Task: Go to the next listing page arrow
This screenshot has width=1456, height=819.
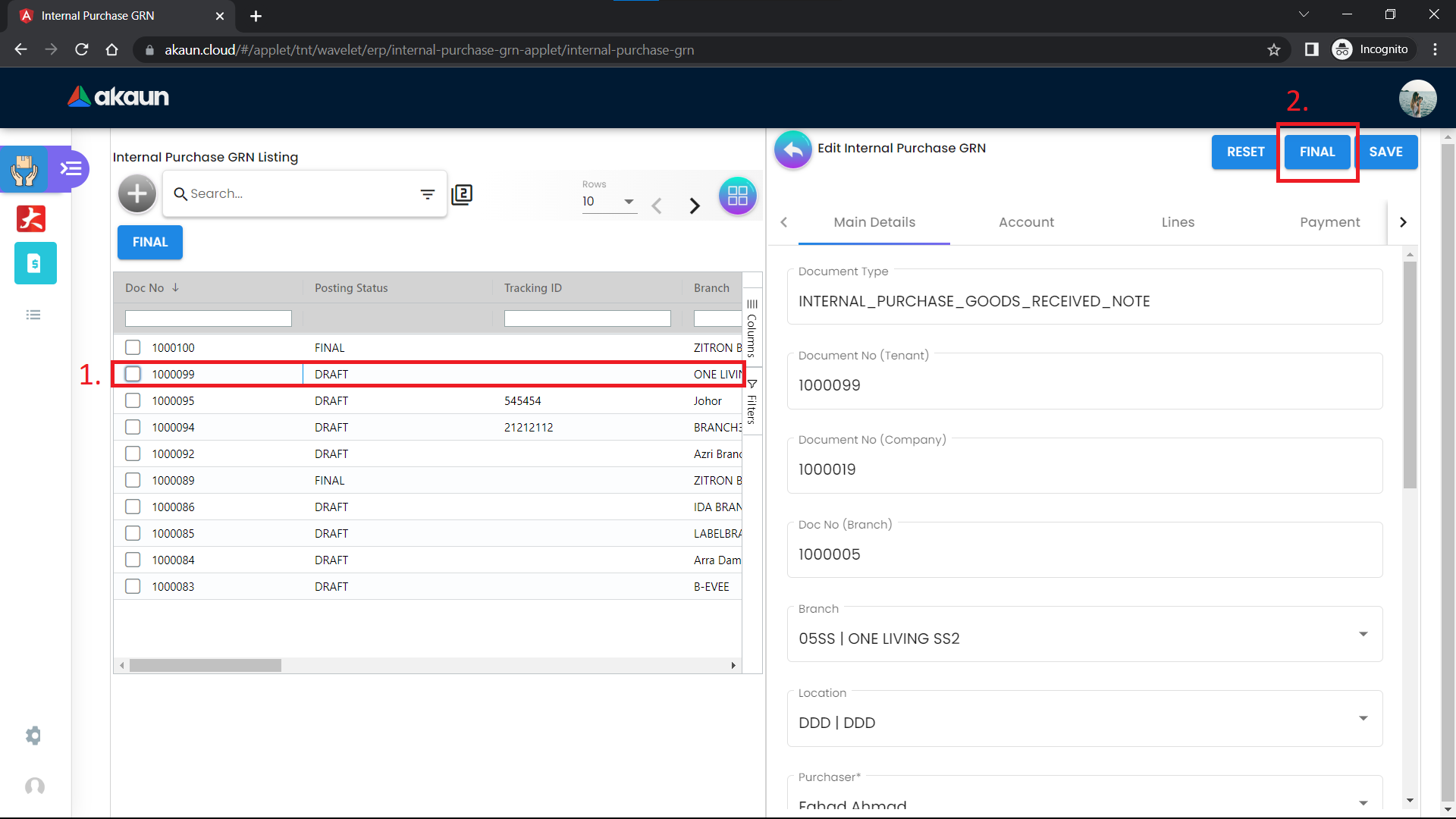Action: (x=694, y=206)
